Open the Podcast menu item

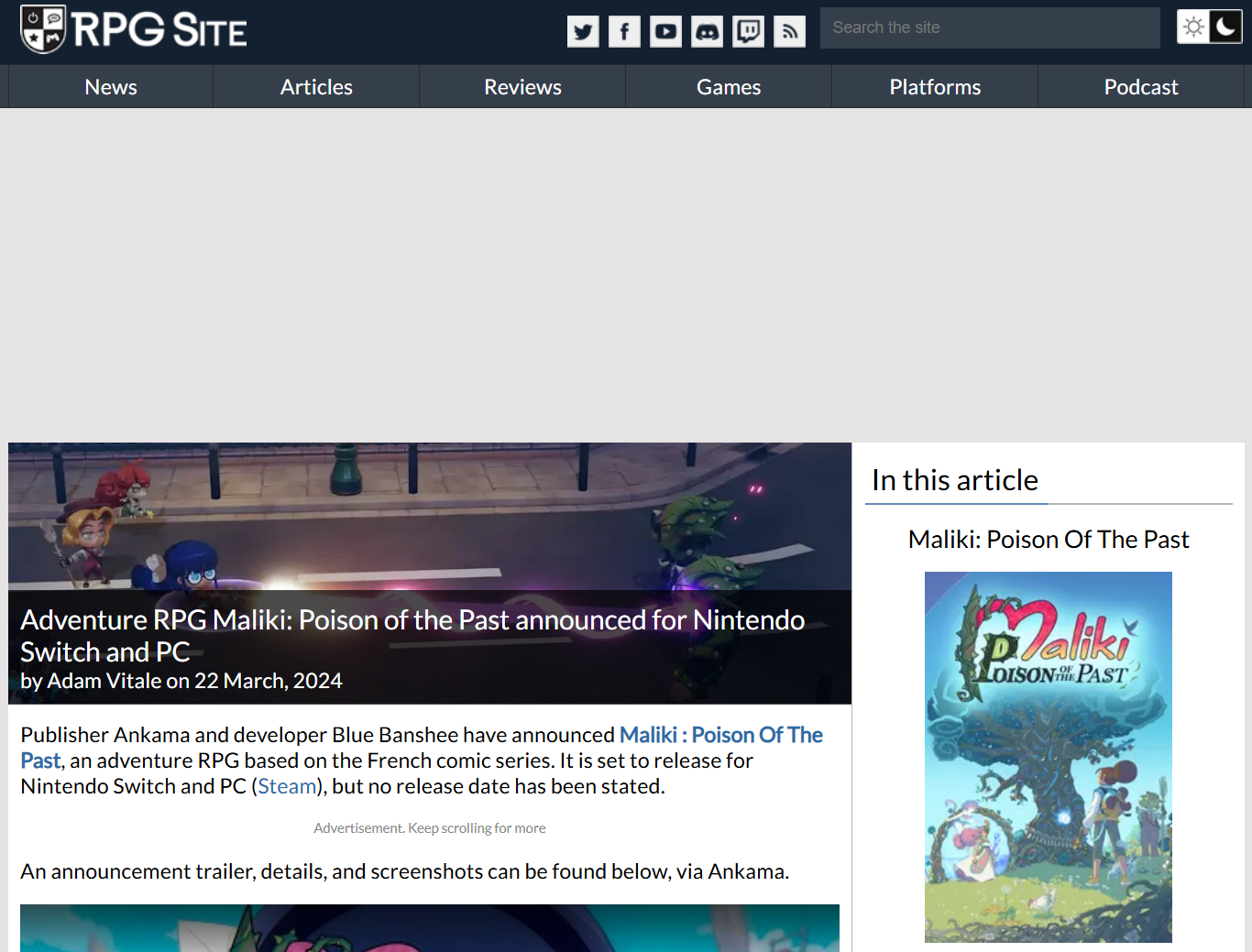pos(1141,87)
